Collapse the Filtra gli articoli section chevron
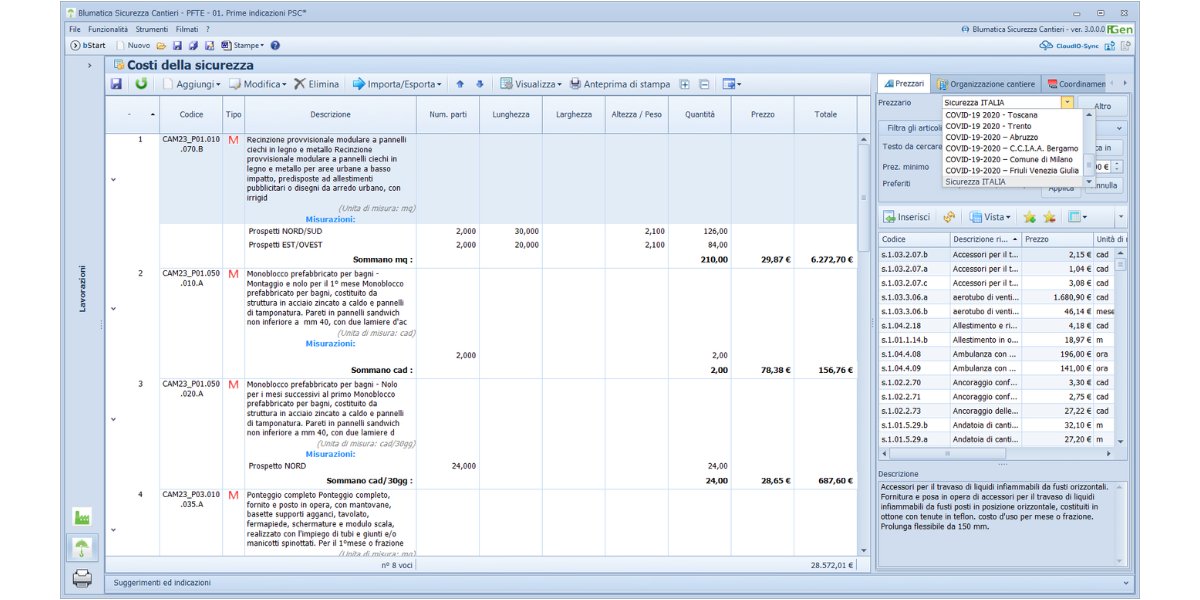Viewport: 1200px width, 600px height. click(x=1118, y=128)
